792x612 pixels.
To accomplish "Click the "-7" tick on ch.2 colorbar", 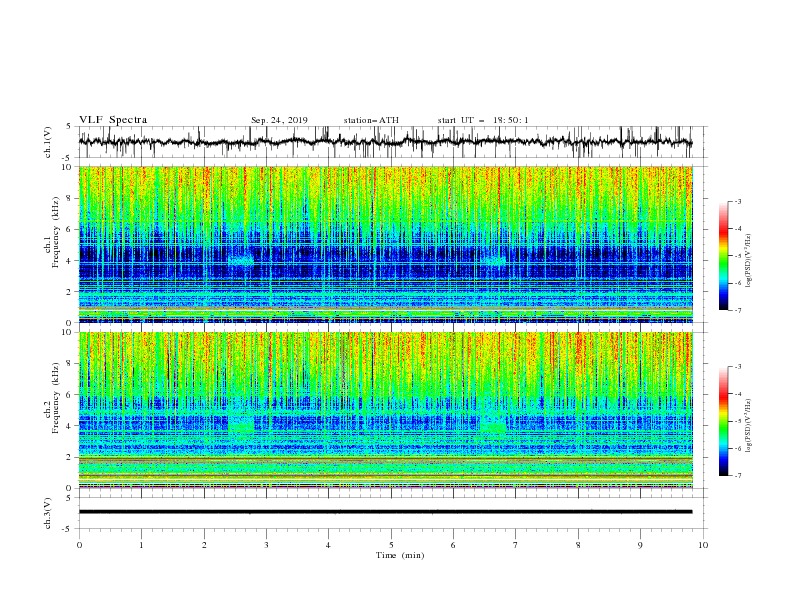I will click(737, 476).
